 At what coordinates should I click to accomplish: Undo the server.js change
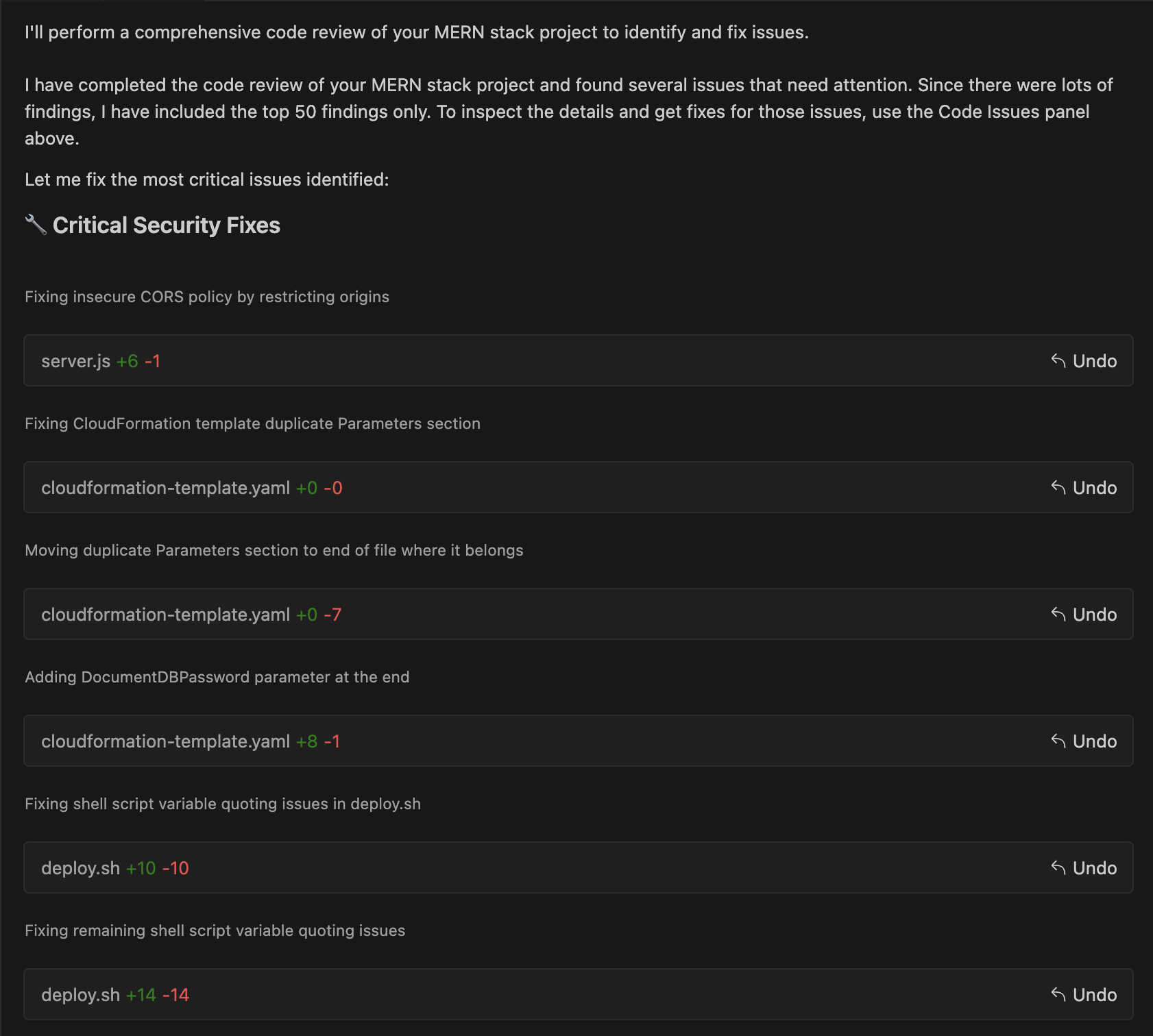pyautogui.click(x=1084, y=361)
